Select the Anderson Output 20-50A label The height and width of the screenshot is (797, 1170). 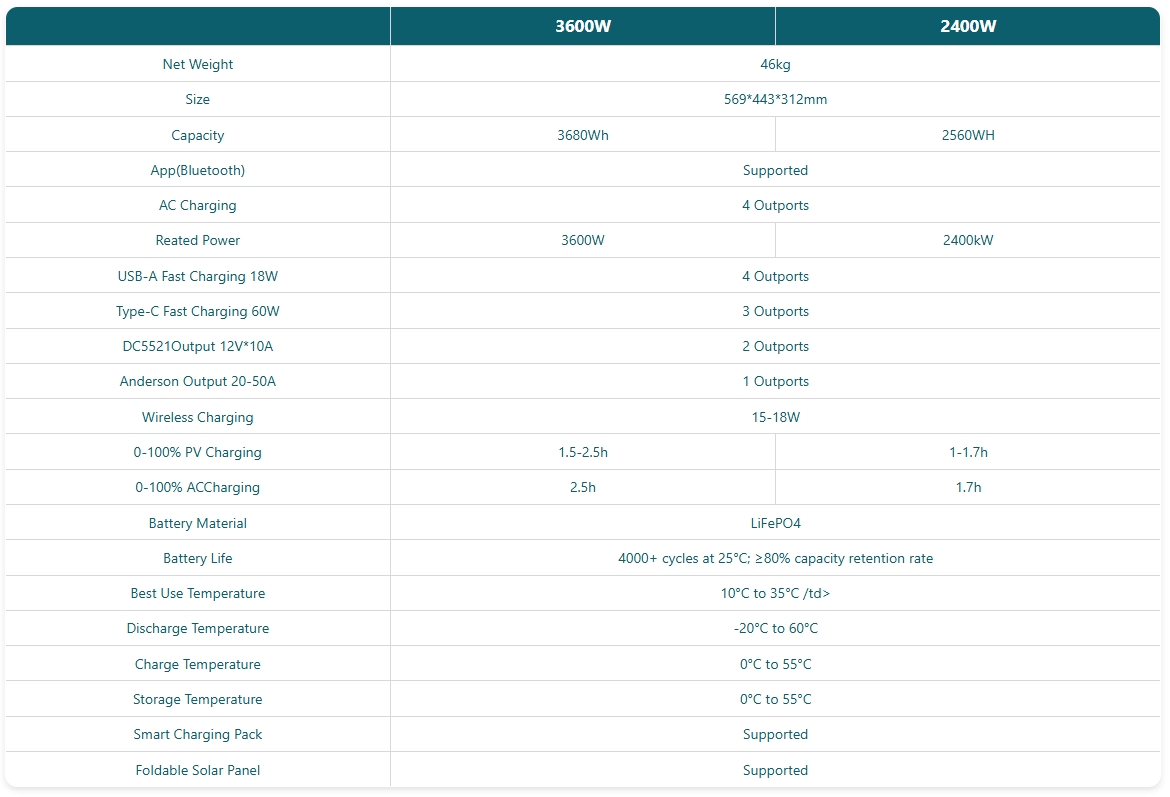198,381
